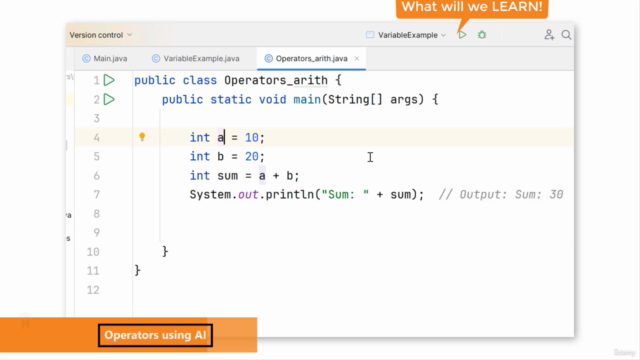Open the Version control dropdown
640x360 pixels.
coord(100,35)
